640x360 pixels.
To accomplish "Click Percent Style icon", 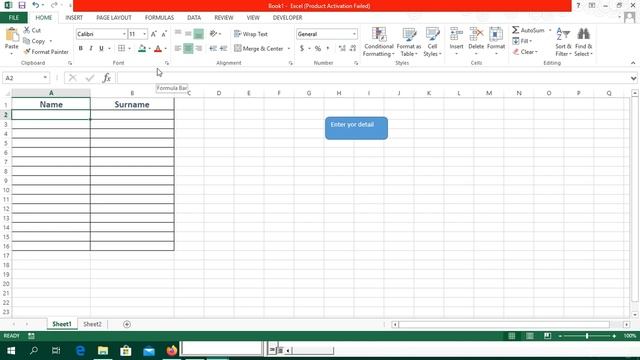I will point(318,48).
